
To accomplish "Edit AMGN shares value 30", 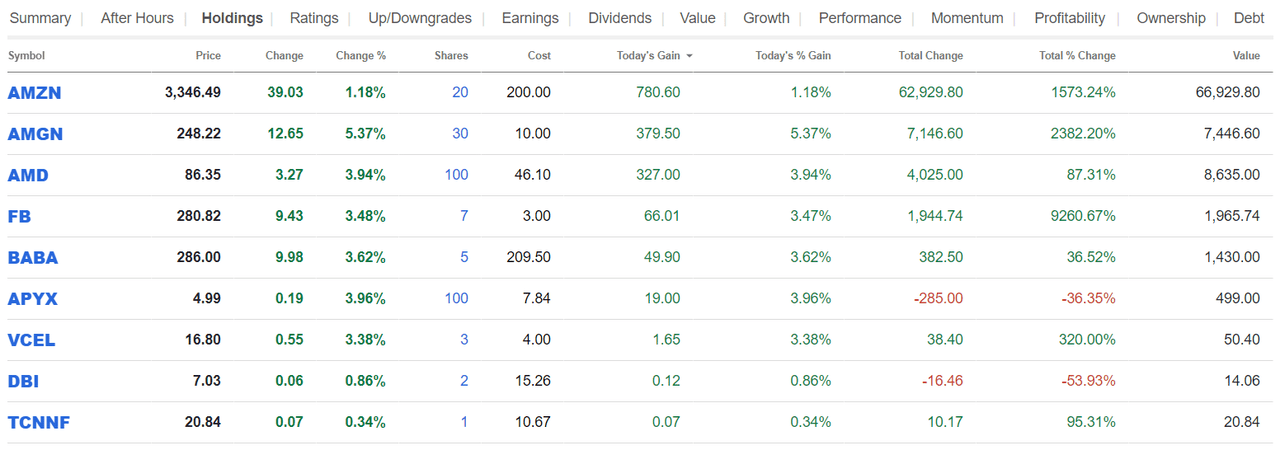I will [460, 134].
